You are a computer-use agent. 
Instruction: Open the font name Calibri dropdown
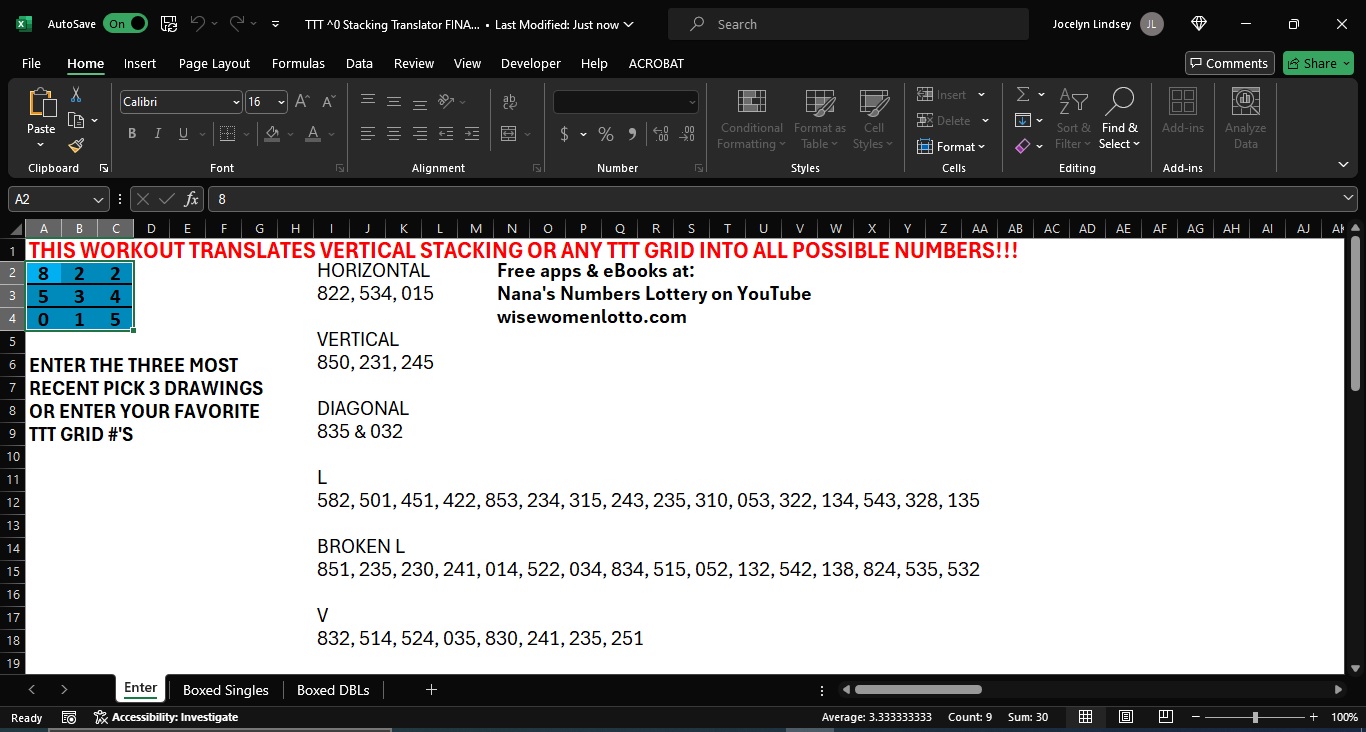tap(236, 102)
